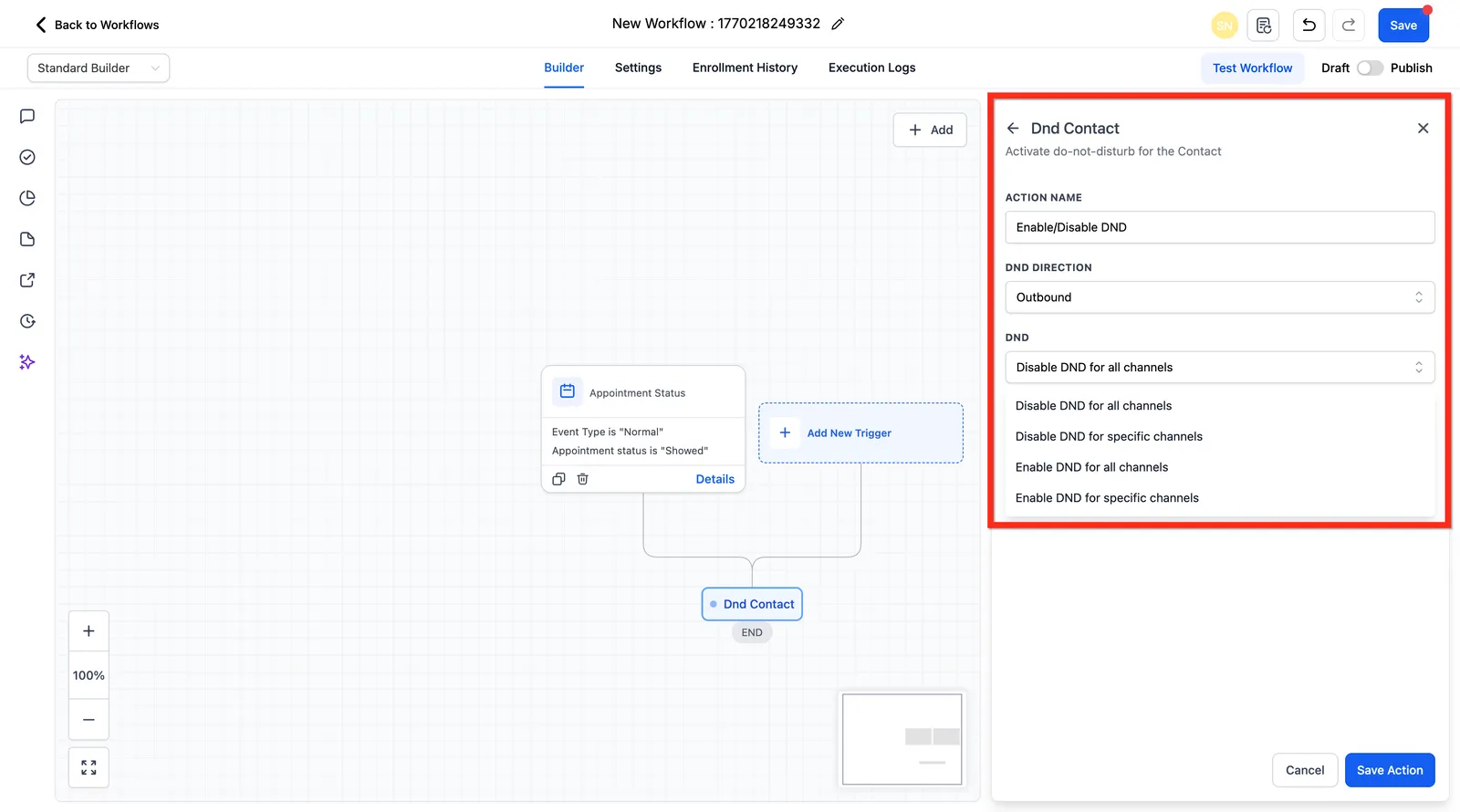The image size is (1460, 812).
Task: Click Add New Trigger
Action: (x=860, y=433)
